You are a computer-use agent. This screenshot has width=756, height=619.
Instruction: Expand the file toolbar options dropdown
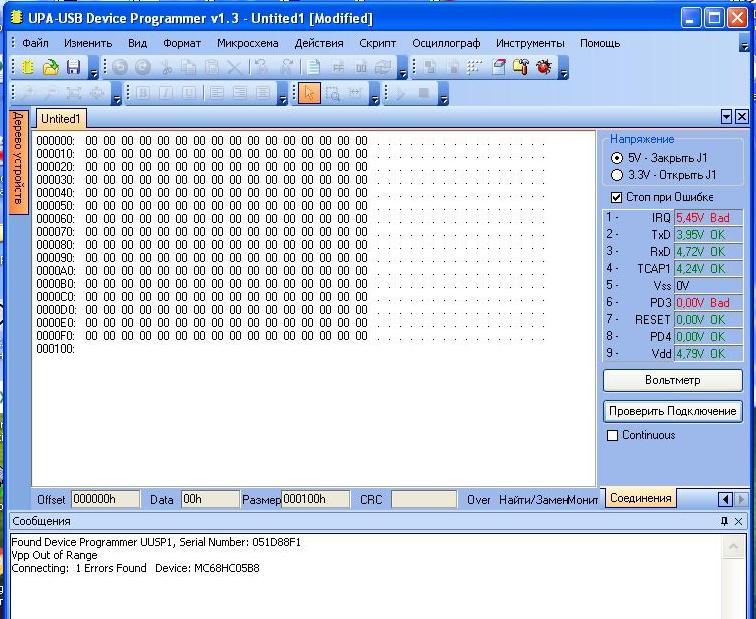(94, 68)
